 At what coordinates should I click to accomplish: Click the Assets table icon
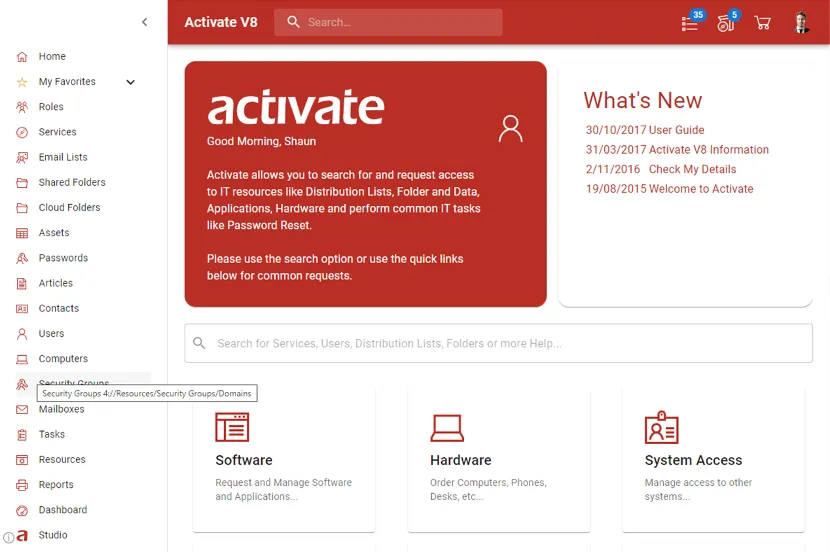point(22,233)
